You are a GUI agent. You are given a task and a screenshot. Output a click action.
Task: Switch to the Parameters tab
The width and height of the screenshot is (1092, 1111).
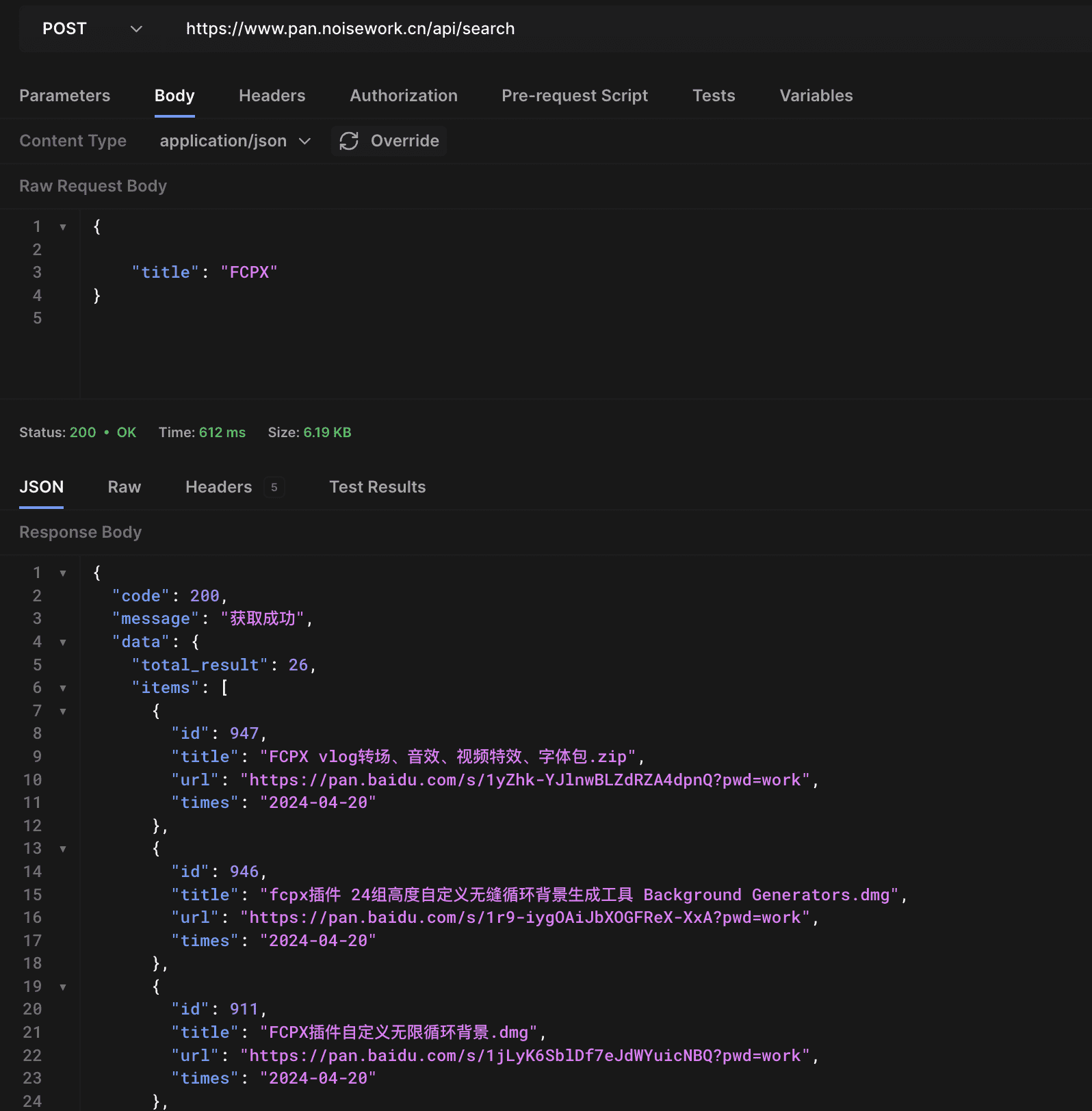(64, 96)
